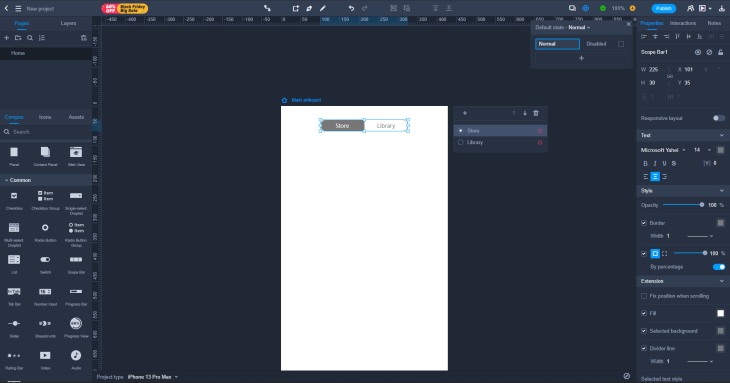
Task: Select the Number Input component
Action: [45, 296]
